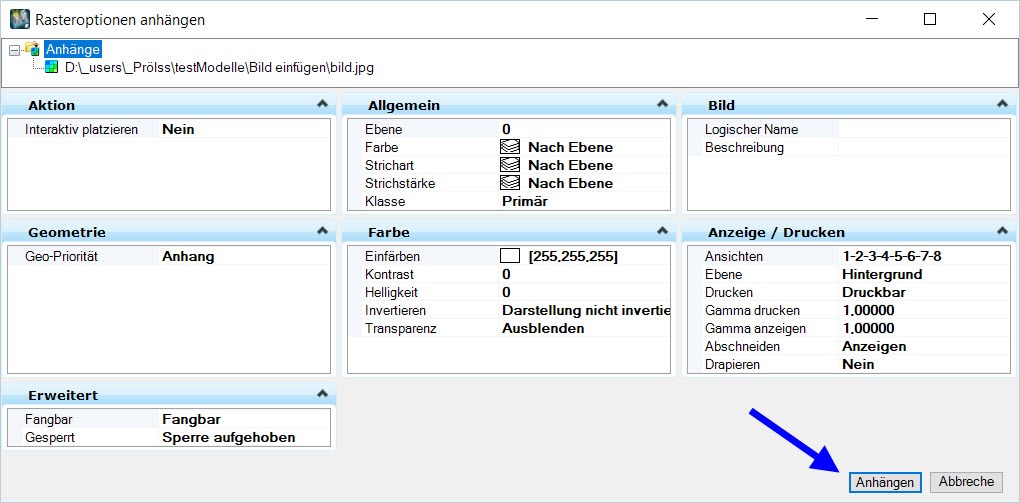
Task: Click the ByLevel icon next to Strichstärke
Action: click(x=509, y=184)
